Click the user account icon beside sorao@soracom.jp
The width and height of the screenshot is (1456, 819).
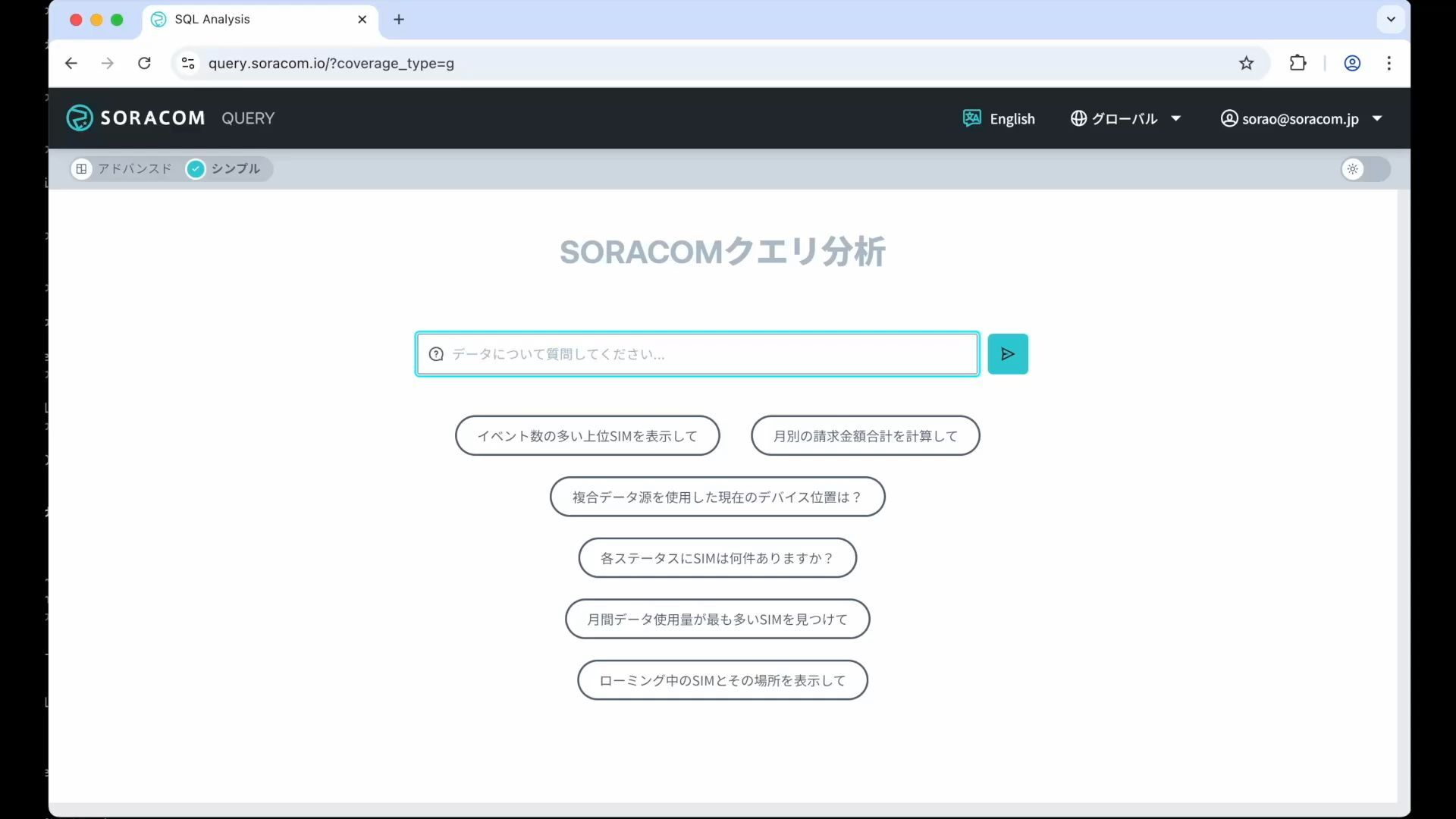tap(1229, 118)
